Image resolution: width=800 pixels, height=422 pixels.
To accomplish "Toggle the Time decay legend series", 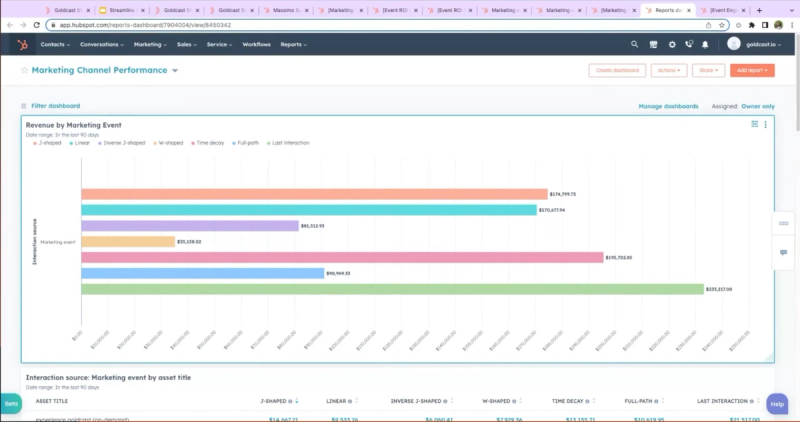I will click(x=208, y=143).
